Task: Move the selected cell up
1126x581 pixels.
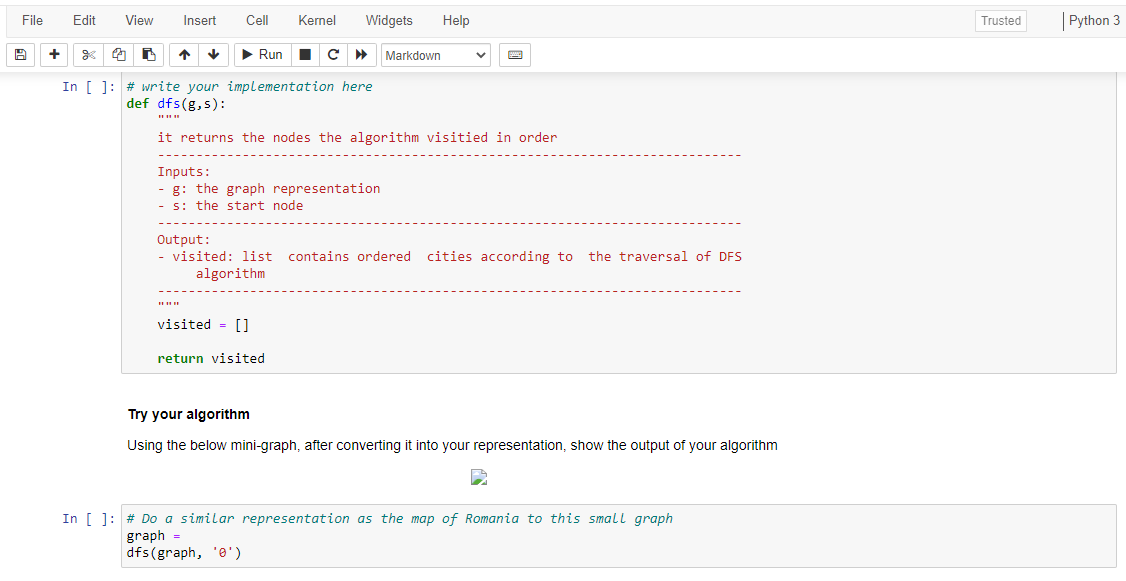Action: tap(184, 55)
